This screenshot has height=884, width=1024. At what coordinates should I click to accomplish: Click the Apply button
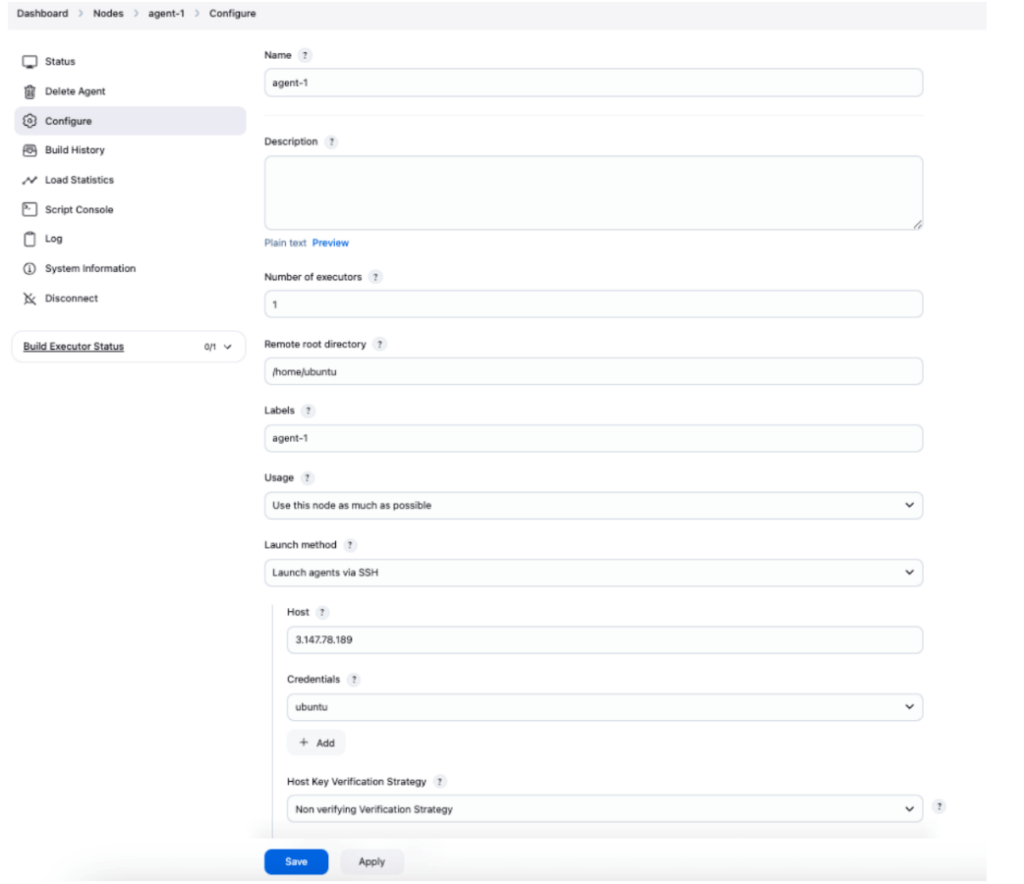tap(372, 862)
